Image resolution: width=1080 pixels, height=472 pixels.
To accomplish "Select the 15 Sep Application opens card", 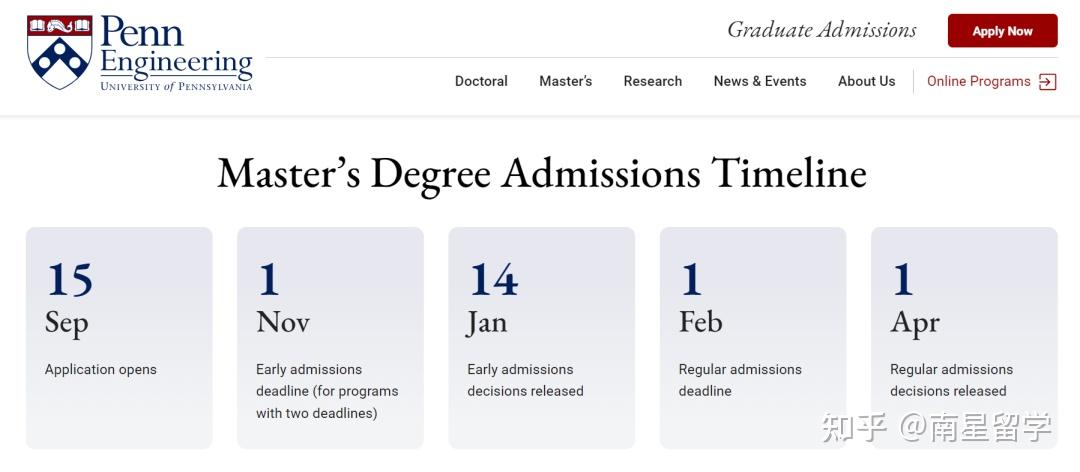I will 119,338.
